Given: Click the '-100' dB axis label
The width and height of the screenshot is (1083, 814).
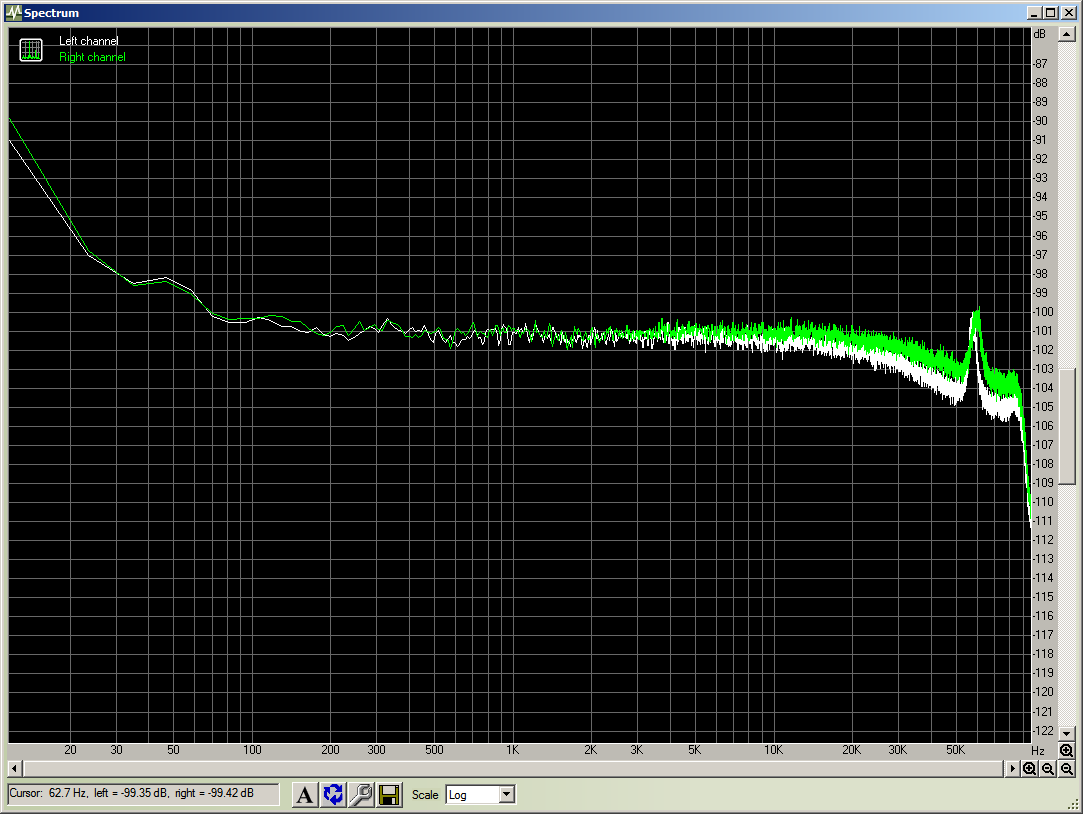Looking at the screenshot, I should (1043, 311).
